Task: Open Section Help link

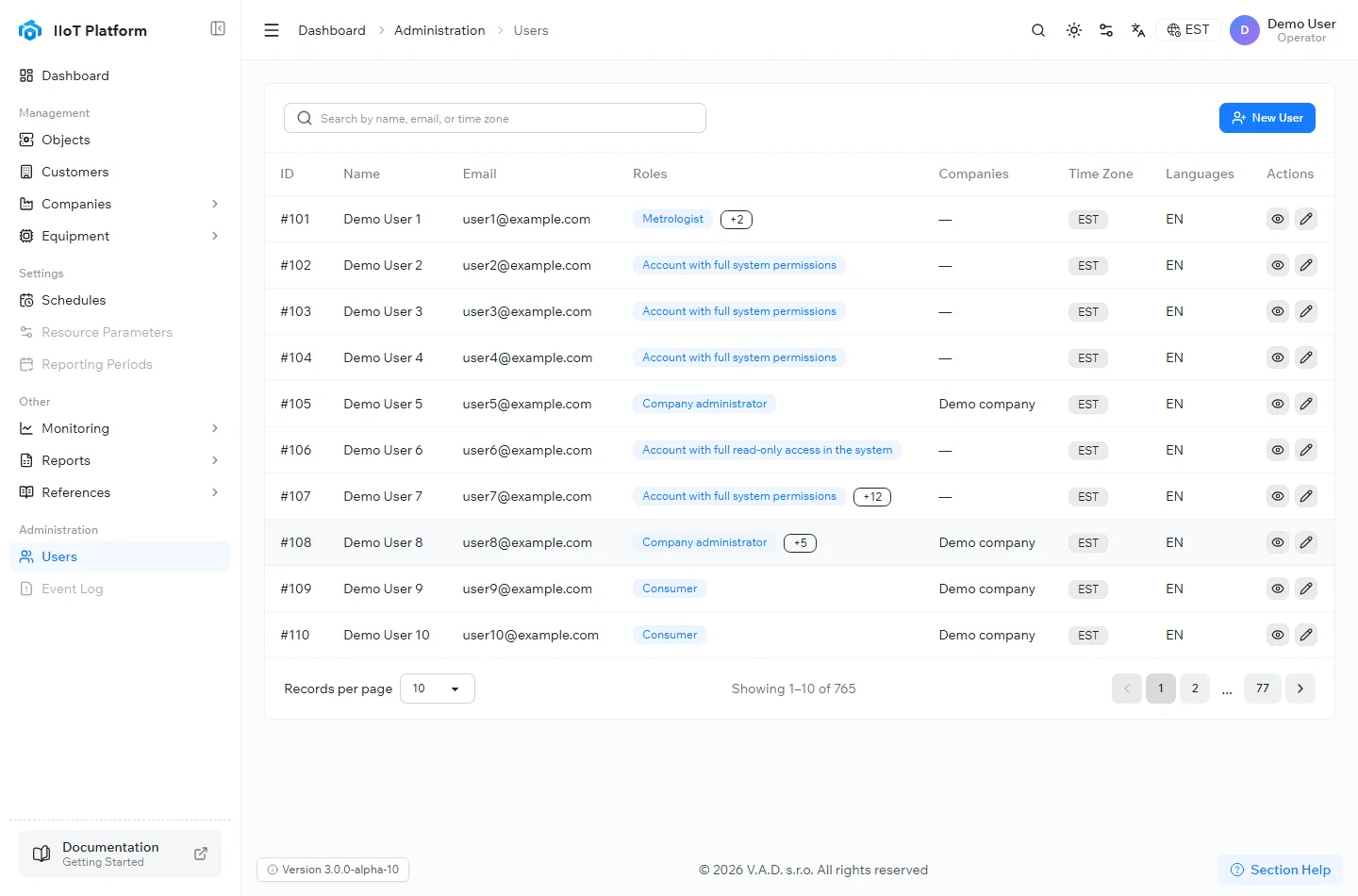Action: tap(1281, 870)
